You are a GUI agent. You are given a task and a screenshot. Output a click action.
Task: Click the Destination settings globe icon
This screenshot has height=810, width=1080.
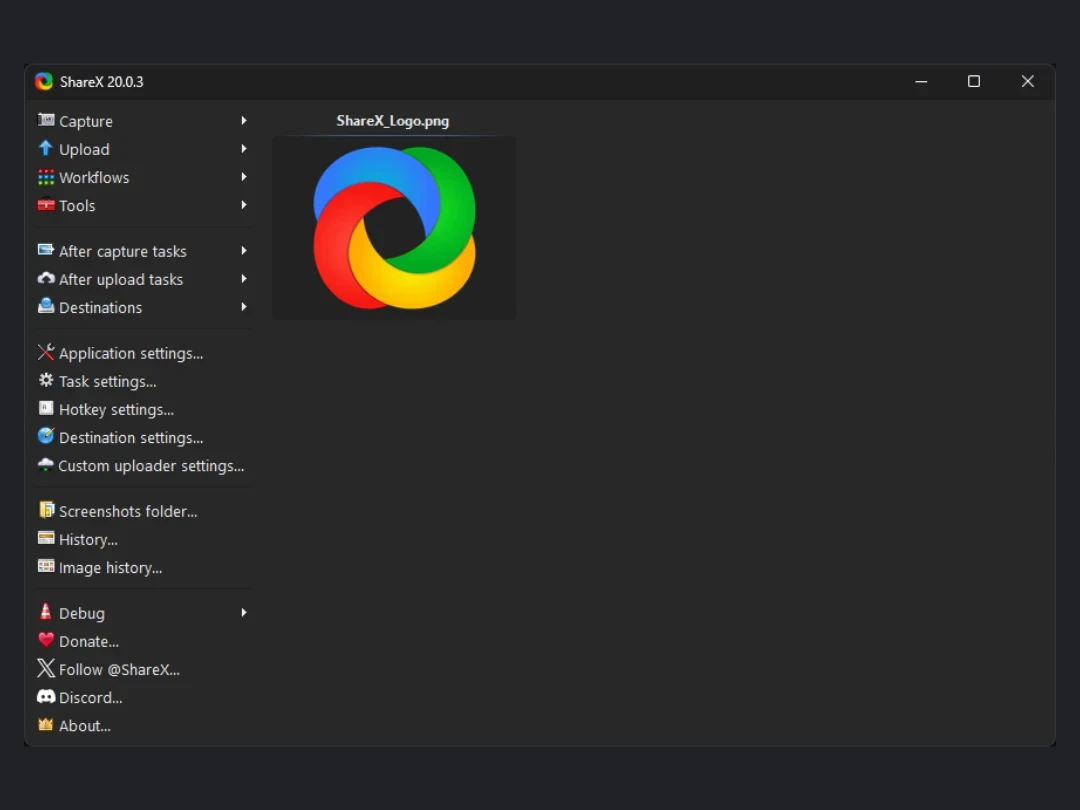45,436
